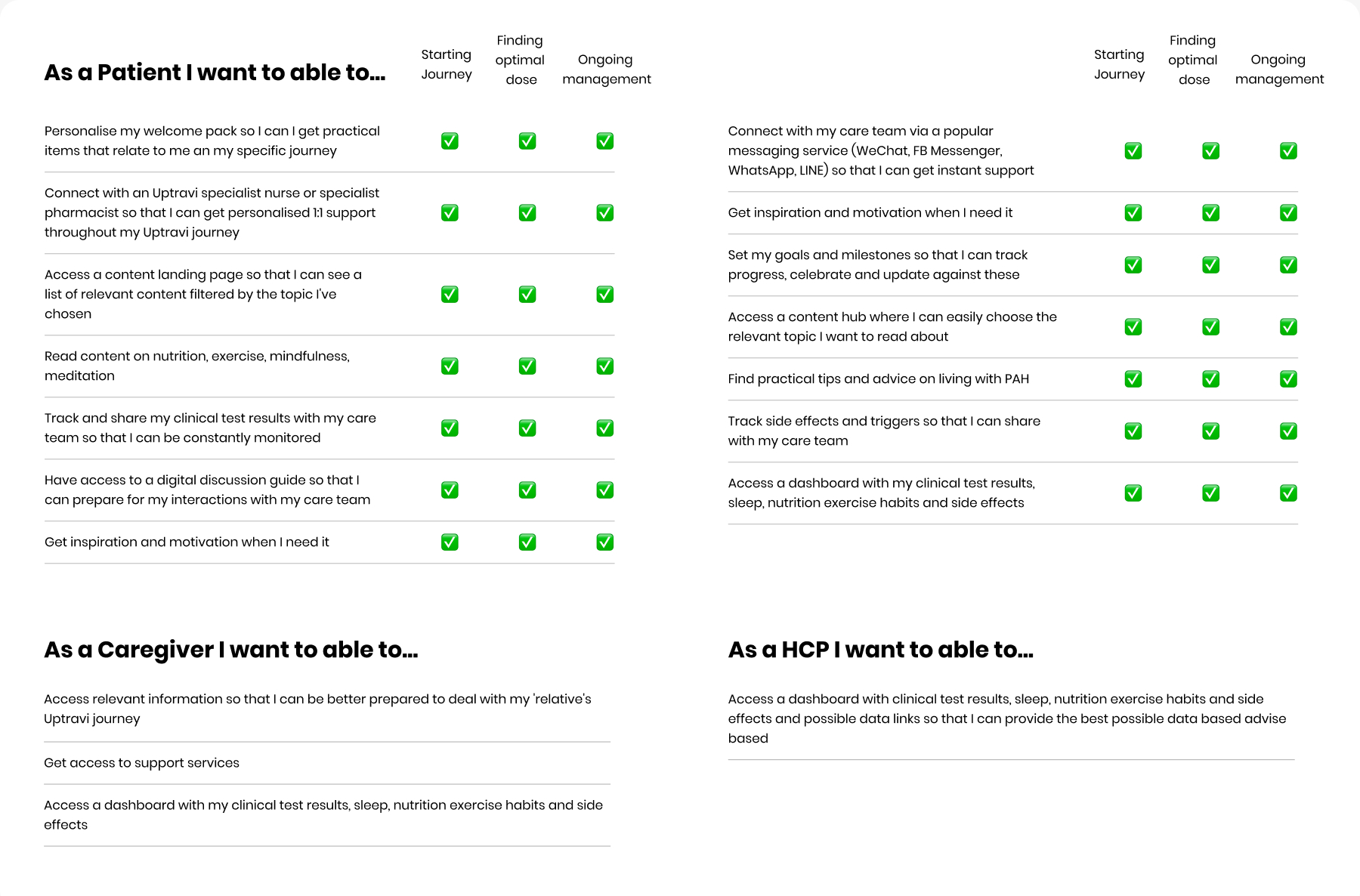Click the 'Get access to support services' item
This screenshot has width=1360, height=896.
click(x=141, y=763)
